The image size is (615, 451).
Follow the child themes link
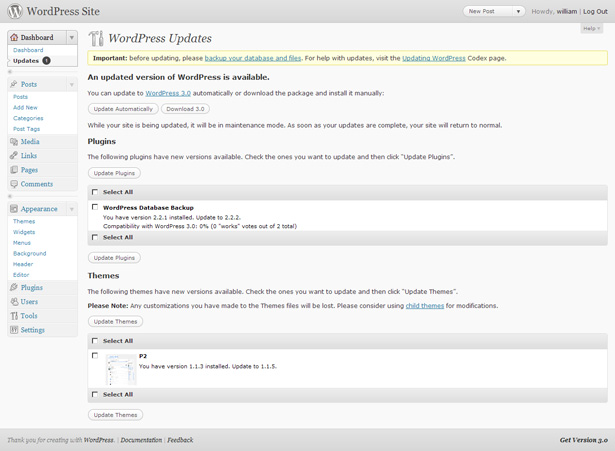[x=425, y=306]
